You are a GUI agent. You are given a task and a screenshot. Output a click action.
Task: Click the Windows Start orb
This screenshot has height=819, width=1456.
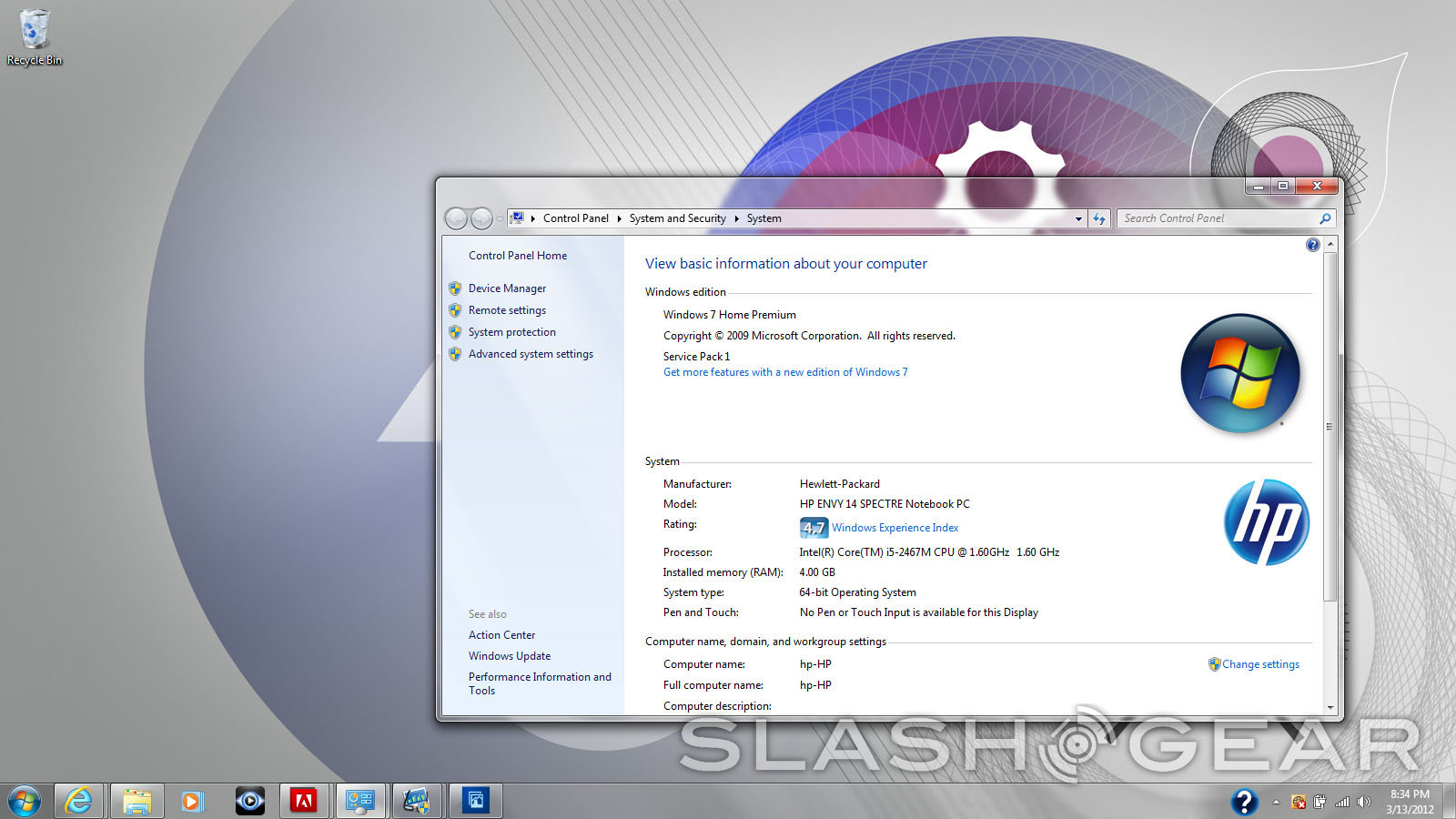(25, 801)
